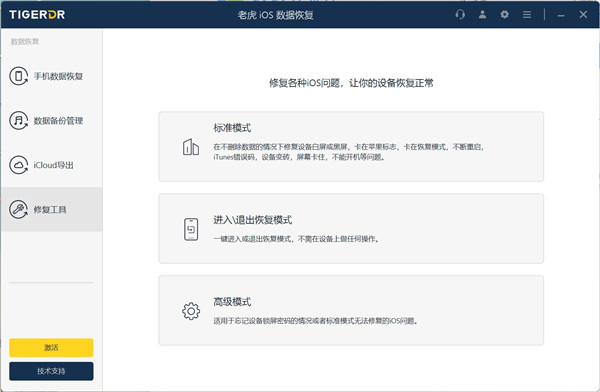
Task: Choose the 高级模式 repair card
Action: (351, 310)
